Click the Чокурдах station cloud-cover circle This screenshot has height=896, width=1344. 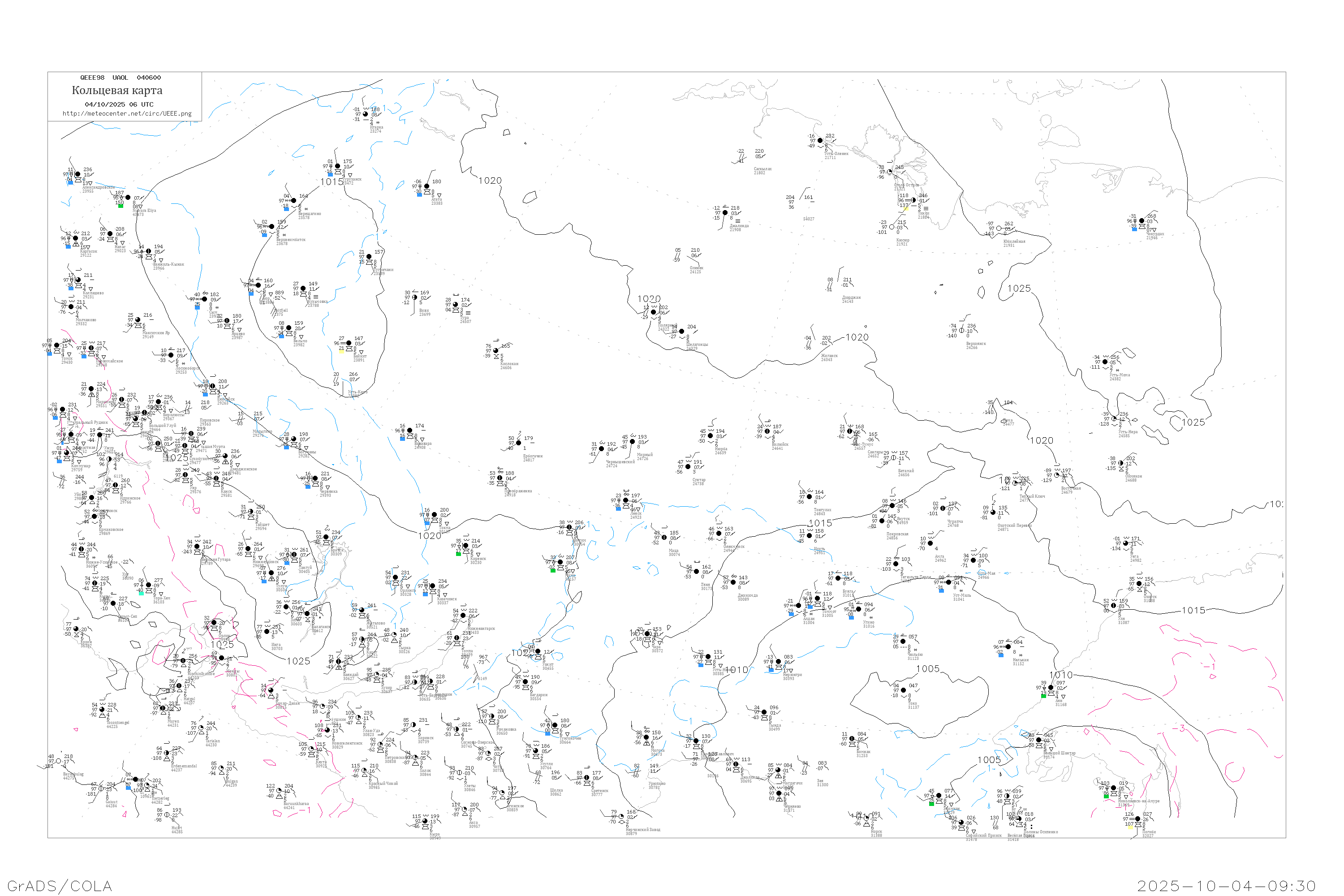(x=1142, y=220)
